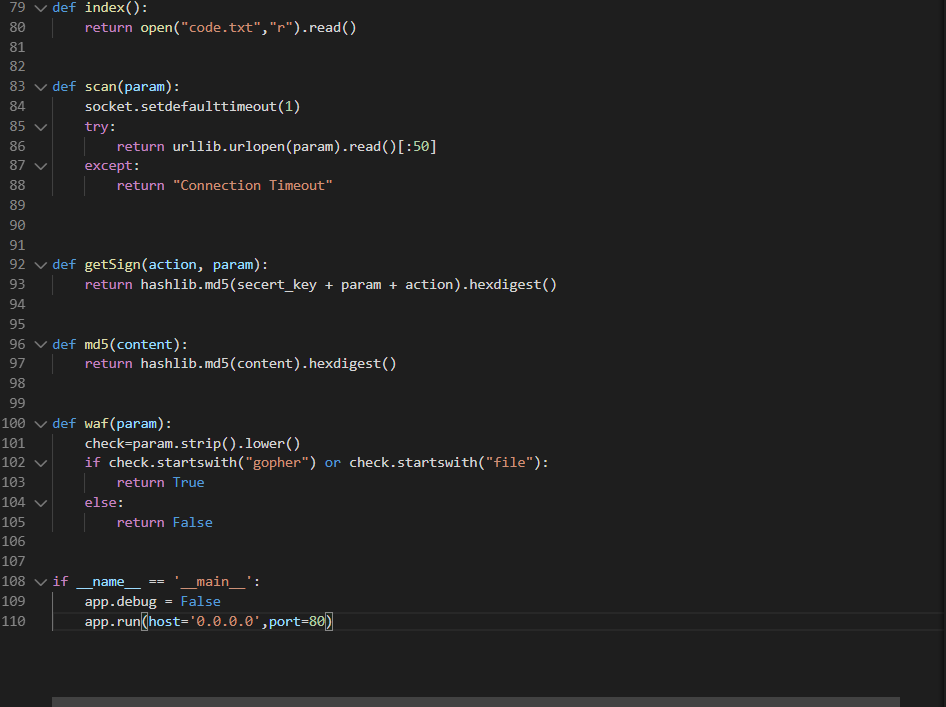Click the "Connection Timeout" string

253,186
